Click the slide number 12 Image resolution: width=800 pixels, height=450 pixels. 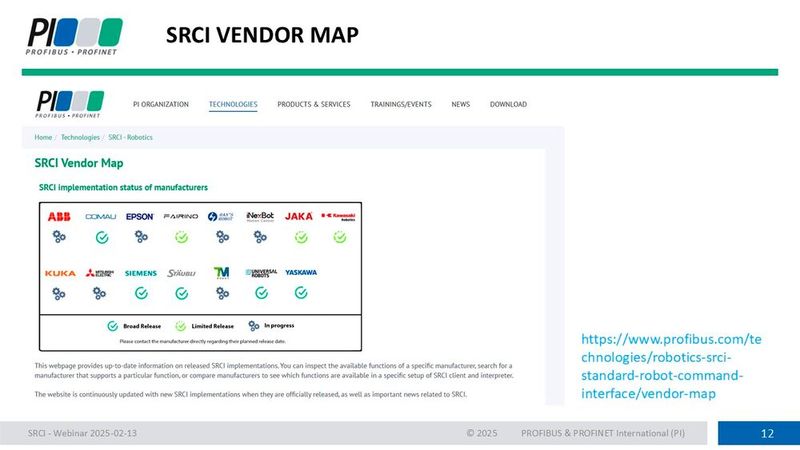coord(767,433)
